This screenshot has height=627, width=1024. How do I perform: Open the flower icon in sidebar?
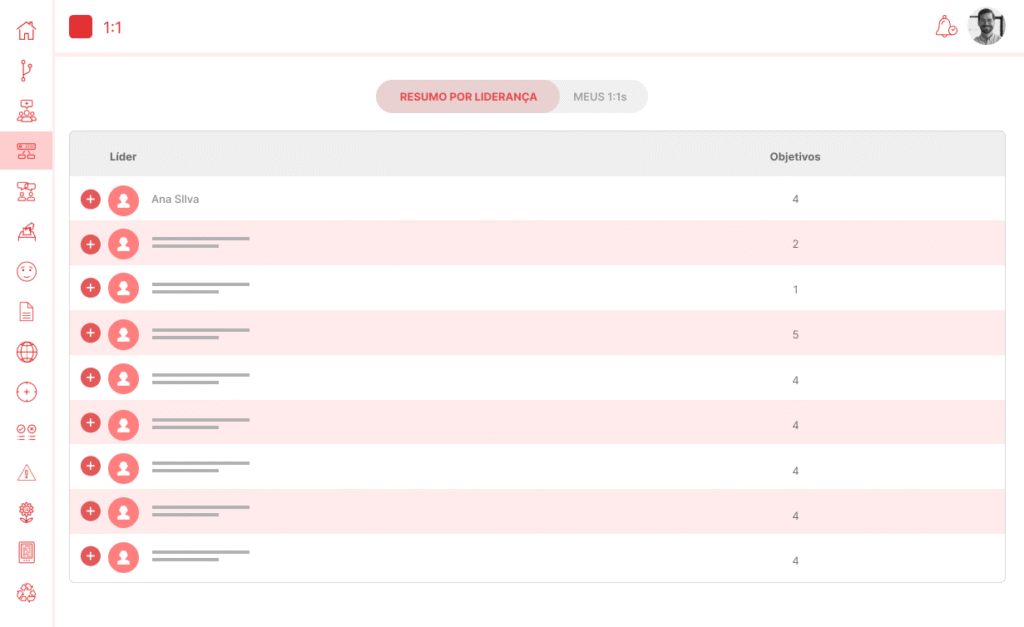point(26,513)
